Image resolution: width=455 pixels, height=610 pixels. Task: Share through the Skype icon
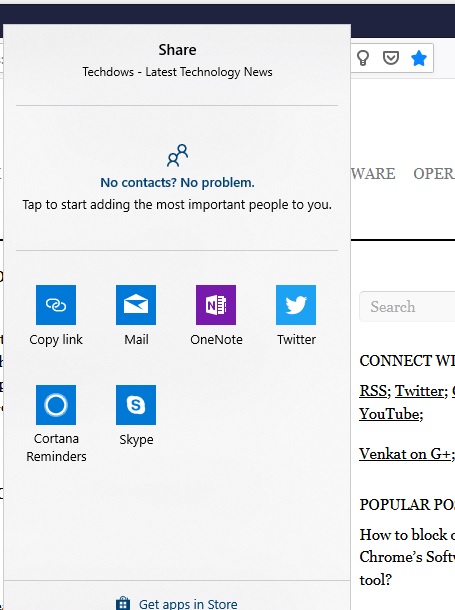coord(136,405)
